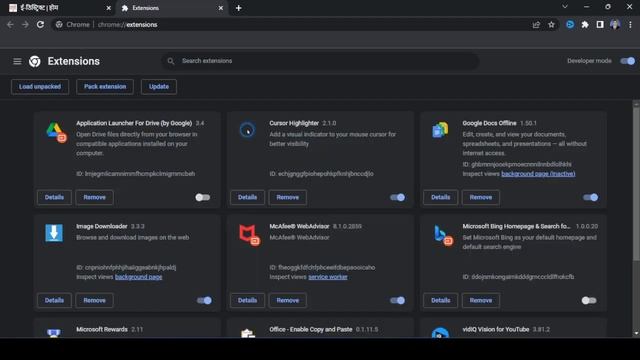Disable the McAfee WebAdvisor extension
Image resolution: width=640 pixels, height=360 pixels.
(397, 300)
